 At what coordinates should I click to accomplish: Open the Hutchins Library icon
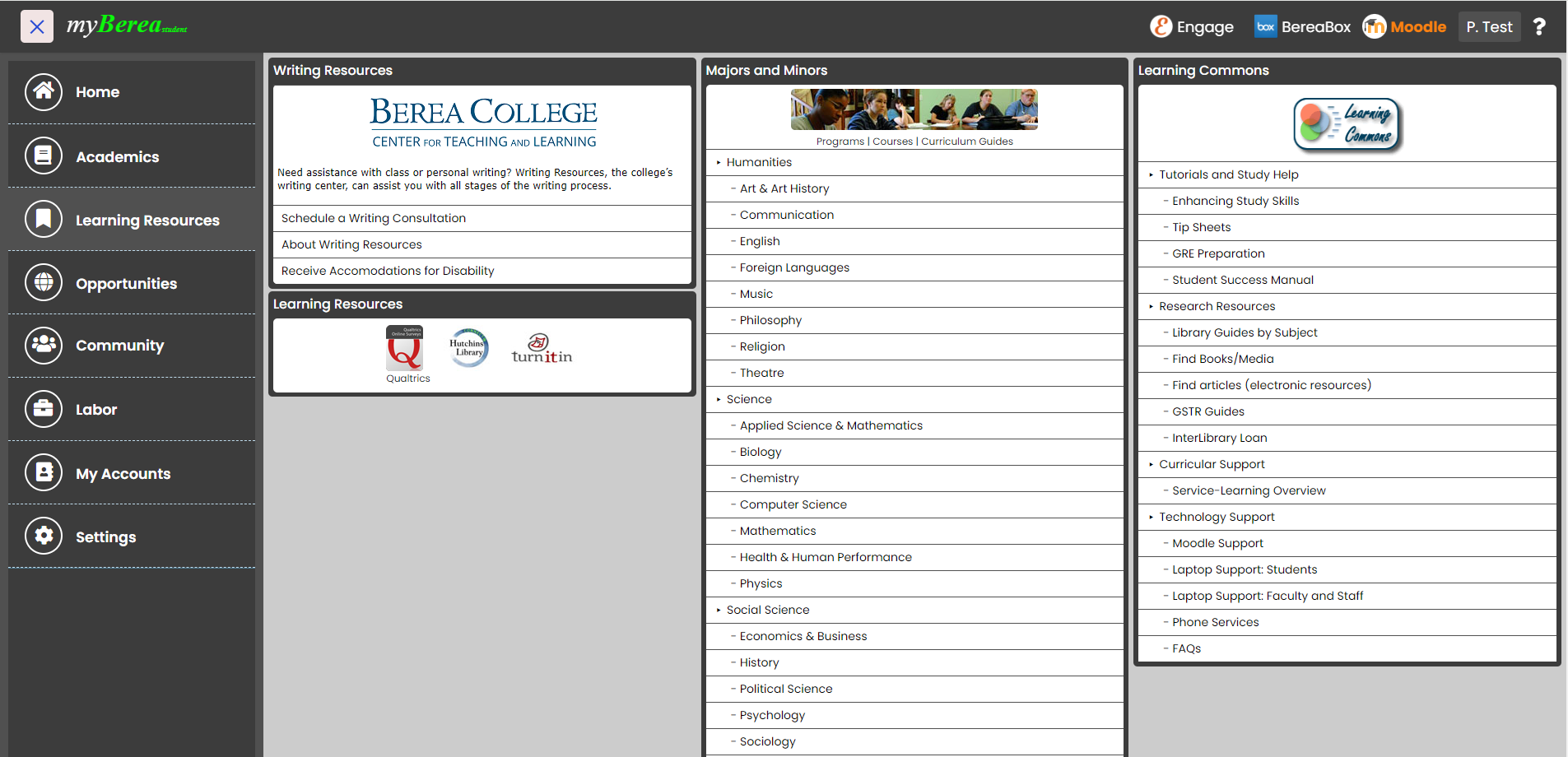point(468,348)
